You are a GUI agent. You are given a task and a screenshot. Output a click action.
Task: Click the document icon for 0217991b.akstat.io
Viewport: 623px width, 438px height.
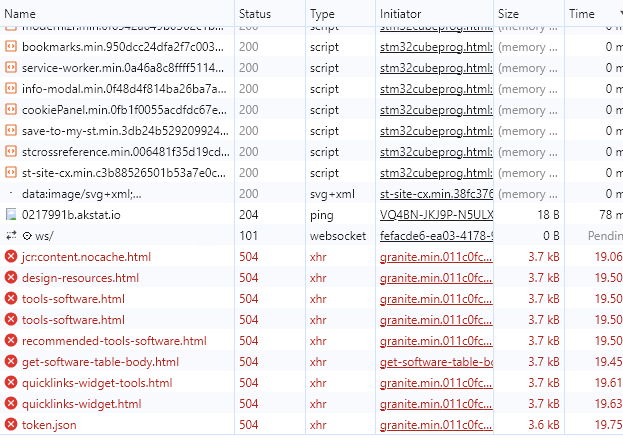click(x=11, y=215)
